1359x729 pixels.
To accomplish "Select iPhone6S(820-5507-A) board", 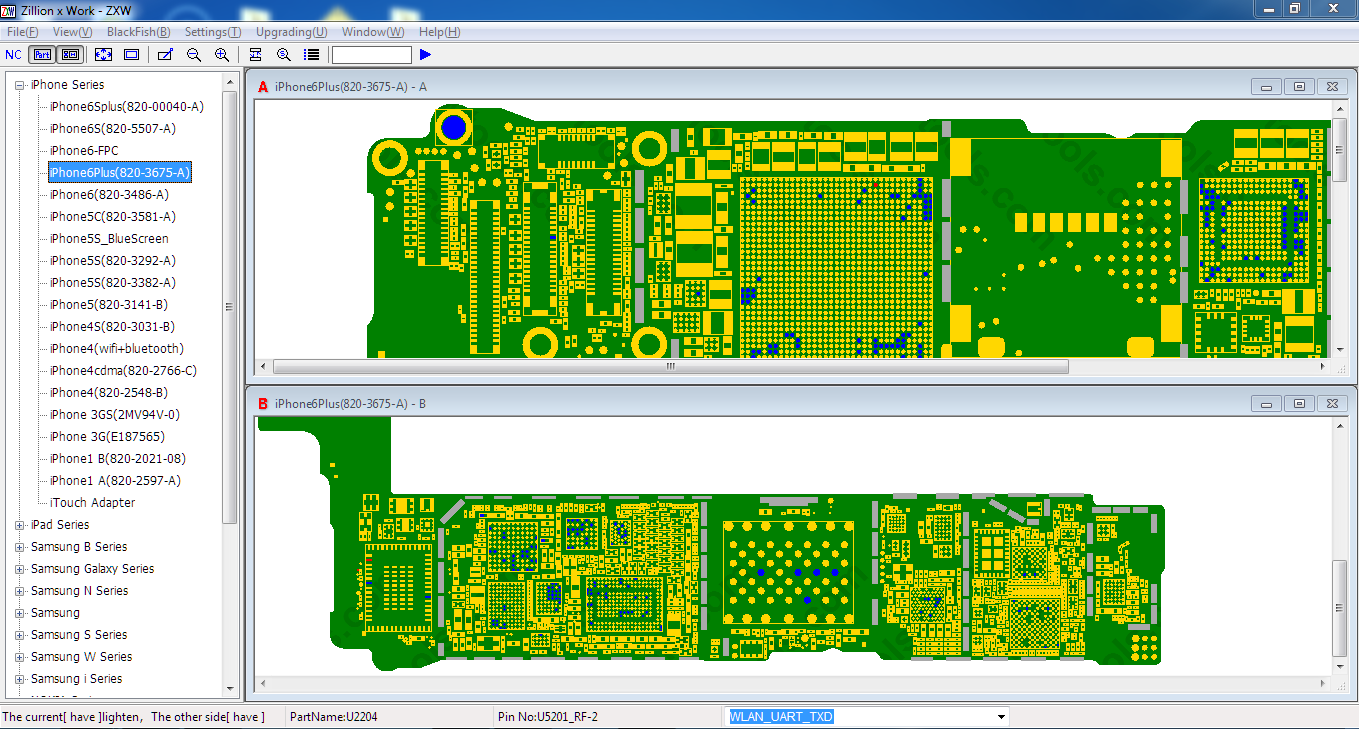I will tap(113, 129).
